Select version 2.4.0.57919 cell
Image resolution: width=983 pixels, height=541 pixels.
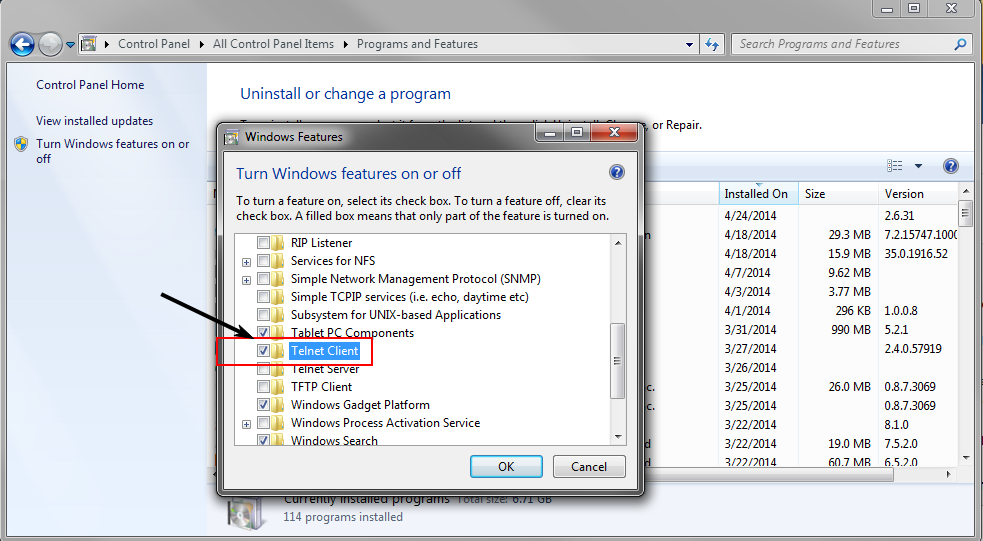pyautogui.click(x=913, y=349)
